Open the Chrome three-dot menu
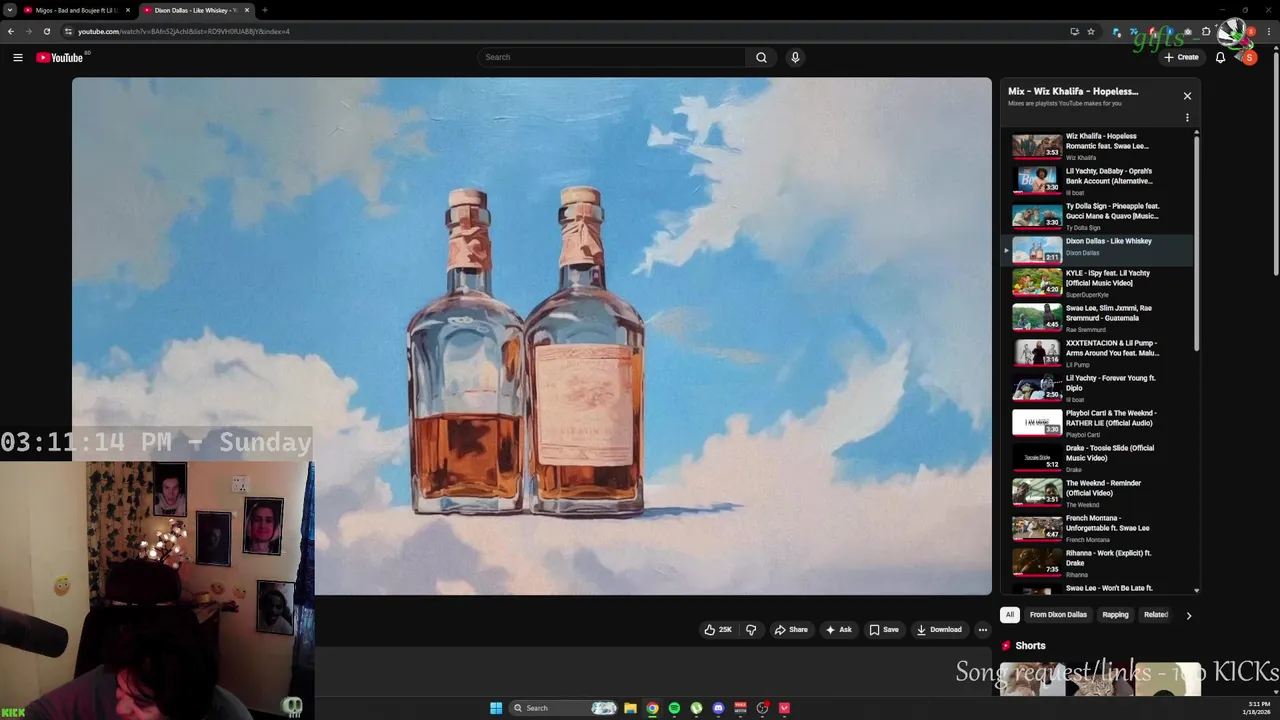 pos(1268,31)
